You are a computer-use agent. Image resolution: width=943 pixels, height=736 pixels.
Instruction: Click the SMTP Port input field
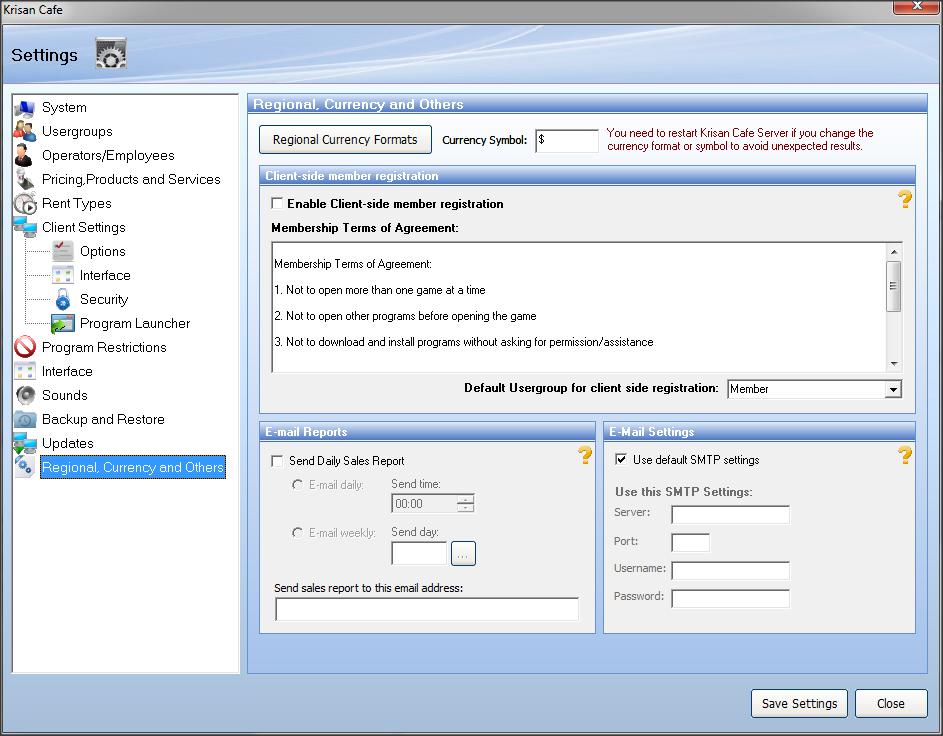(x=690, y=542)
